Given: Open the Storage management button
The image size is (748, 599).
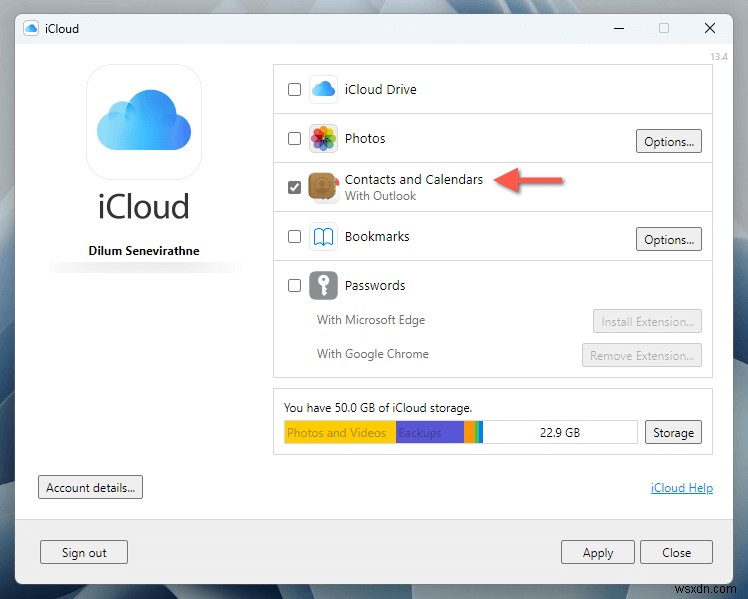Looking at the screenshot, I should pyautogui.click(x=673, y=432).
